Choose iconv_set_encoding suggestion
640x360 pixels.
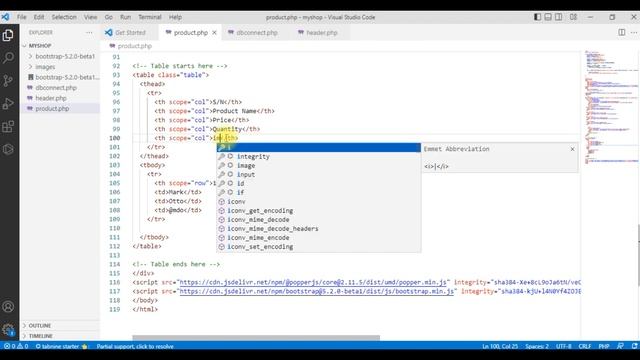point(318,247)
